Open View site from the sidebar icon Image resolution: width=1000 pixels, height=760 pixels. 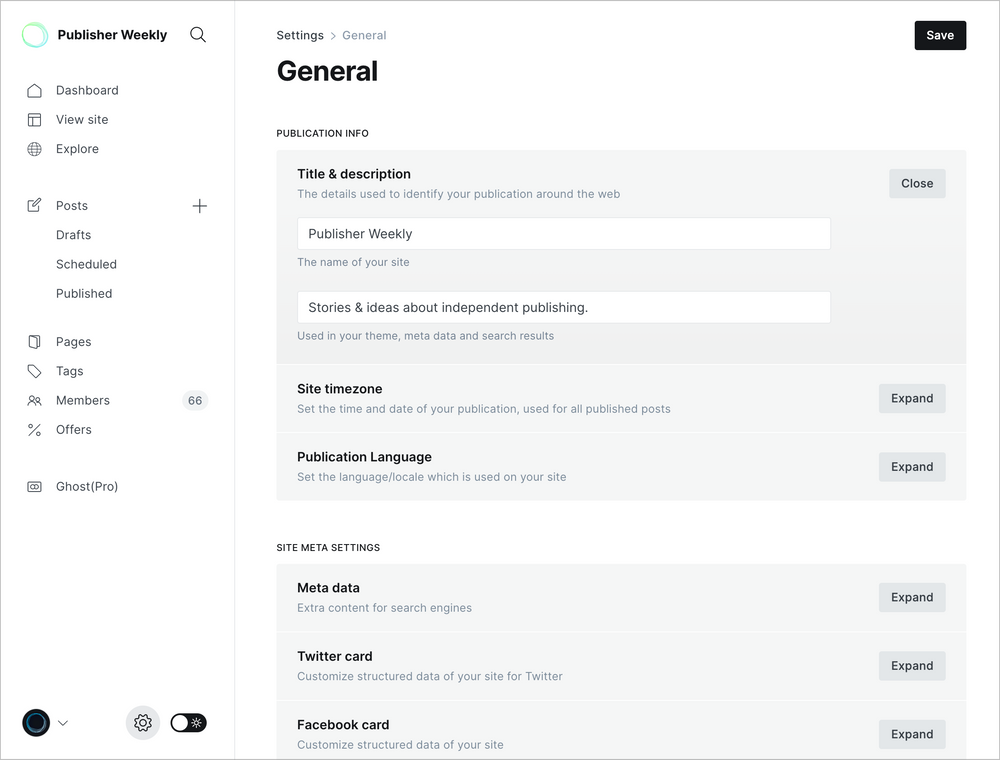tap(34, 119)
